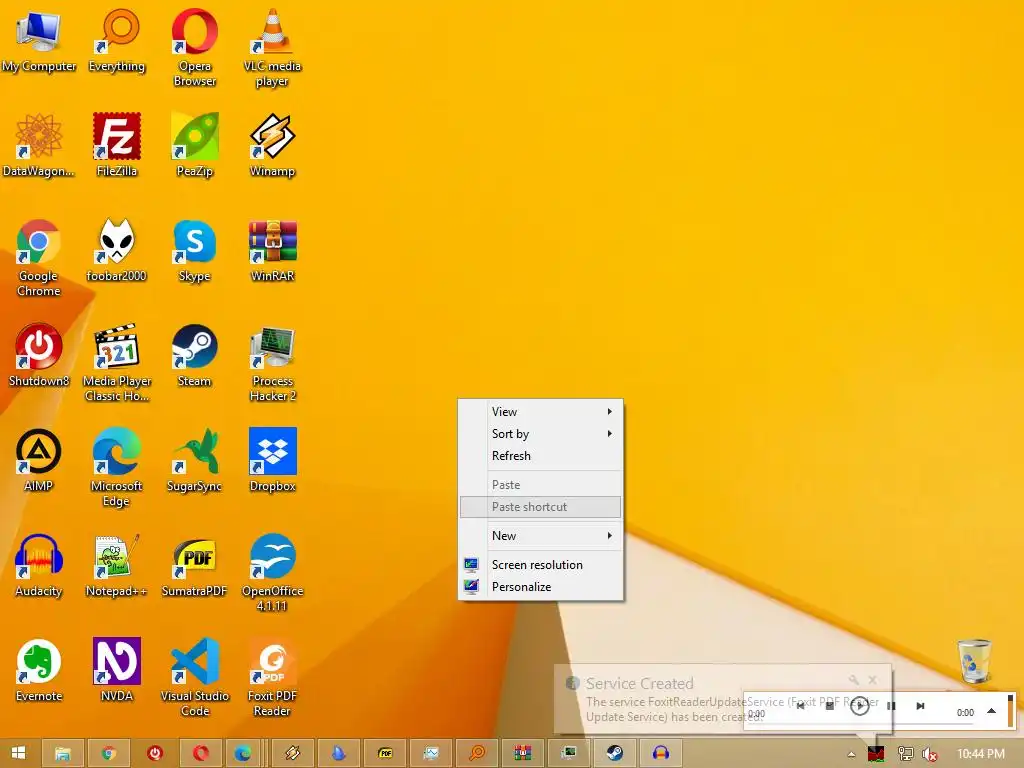
Task: Open settings wrench on Service Created notification
Action: [854, 680]
